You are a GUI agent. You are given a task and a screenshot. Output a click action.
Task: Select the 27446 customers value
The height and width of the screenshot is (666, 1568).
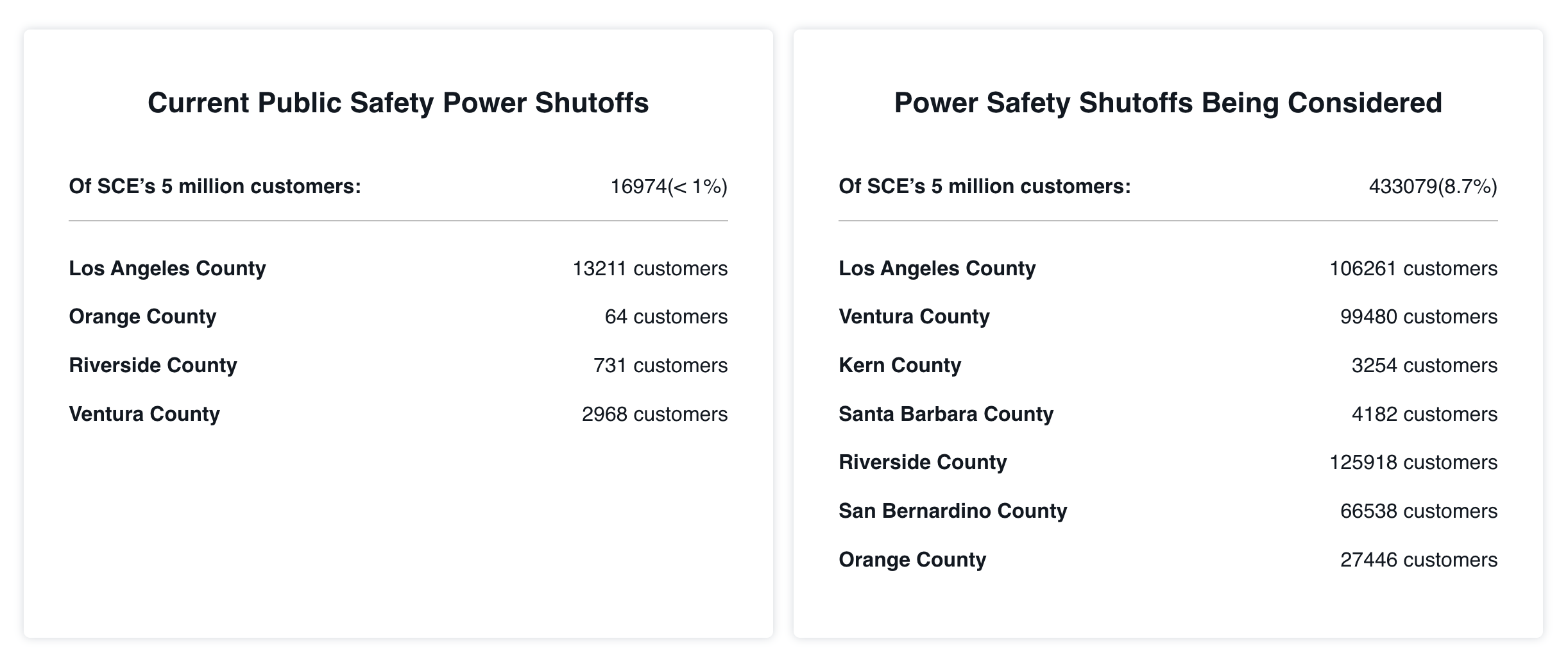tap(1419, 559)
